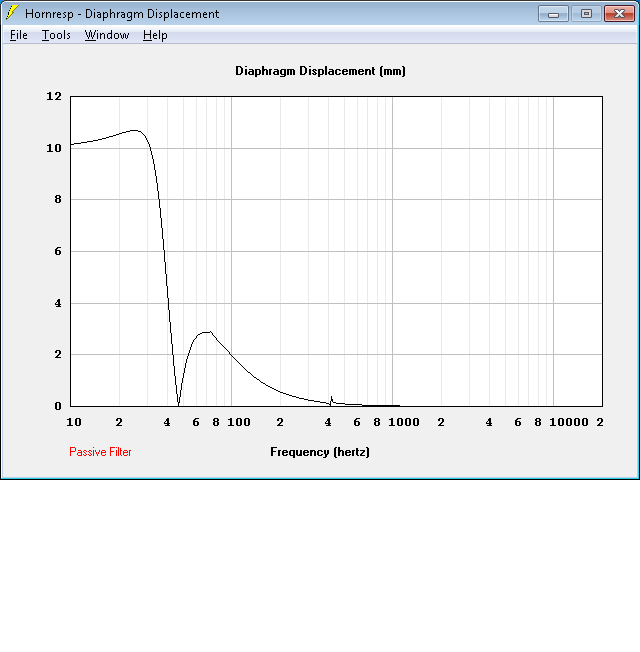Minimize the Hornresp window
Screen dimensions: 640x652
pyautogui.click(x=553, y=14)
